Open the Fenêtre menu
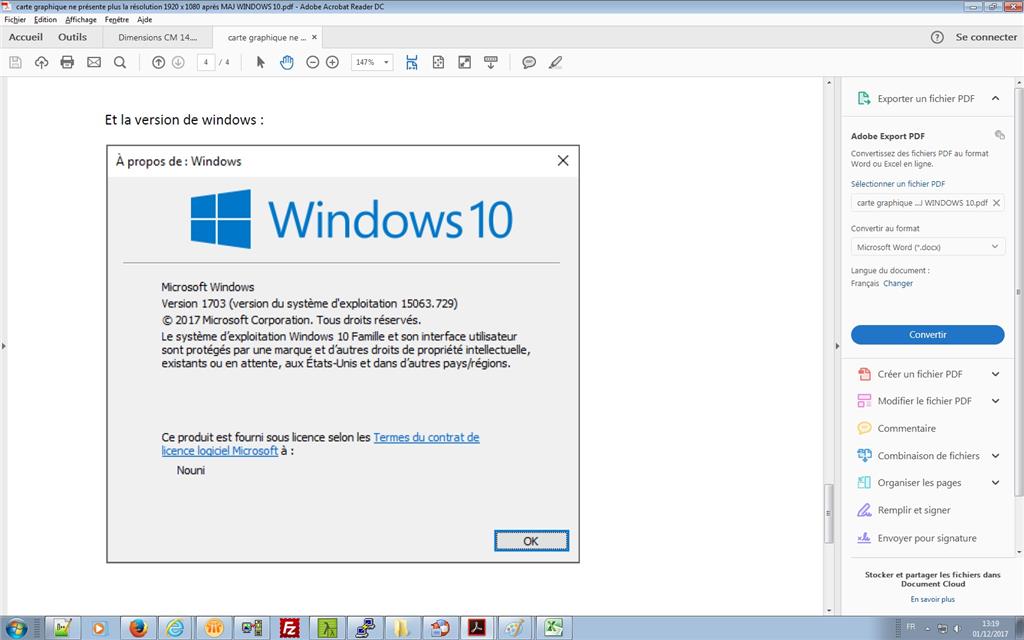 [x=117, y=20]
